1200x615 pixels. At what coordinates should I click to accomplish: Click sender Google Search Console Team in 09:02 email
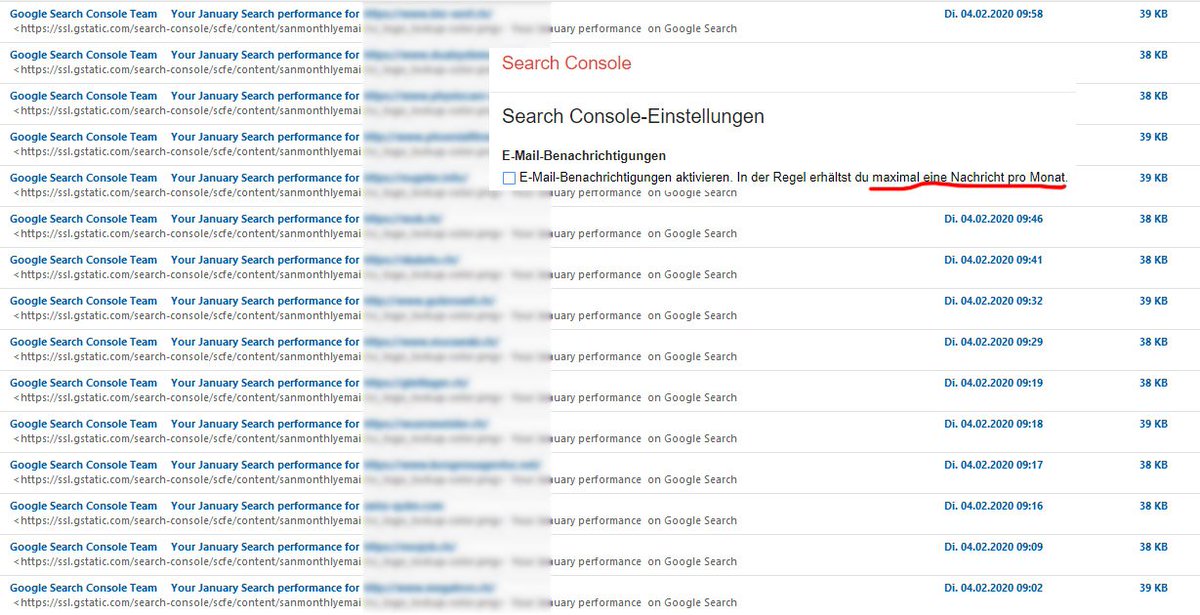pos(84,588)
